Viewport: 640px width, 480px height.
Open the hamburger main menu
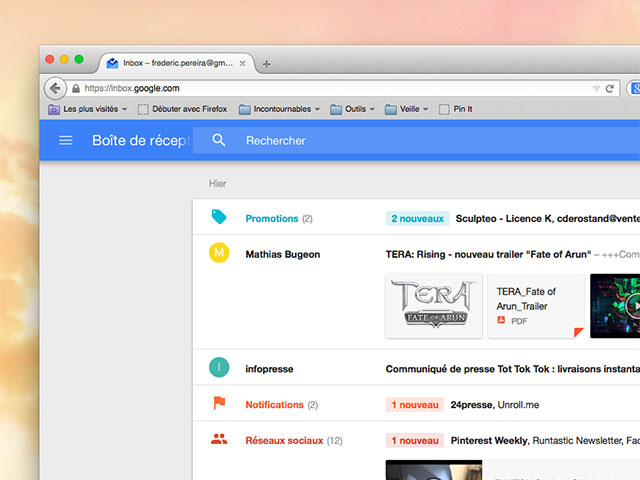[x=65, y=140]
